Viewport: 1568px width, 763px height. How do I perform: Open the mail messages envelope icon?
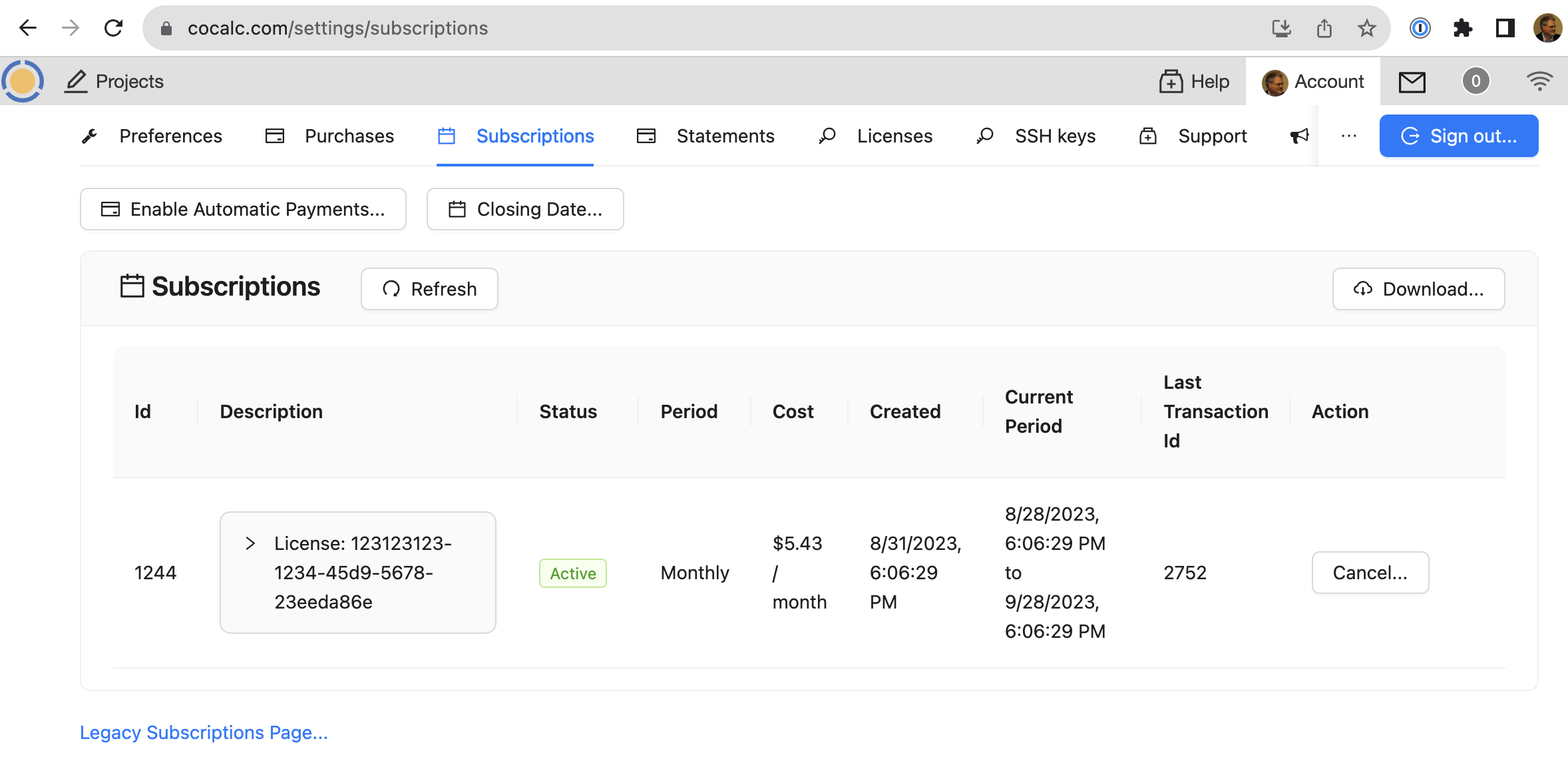point(1412,82)
